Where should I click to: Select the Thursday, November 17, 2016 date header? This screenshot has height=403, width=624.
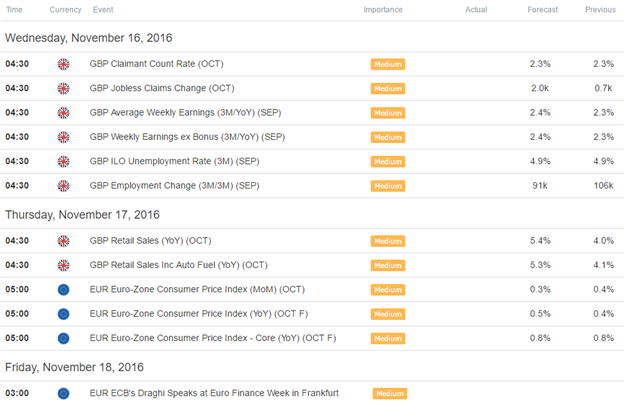pyautogui.click(x=82, y=215)
